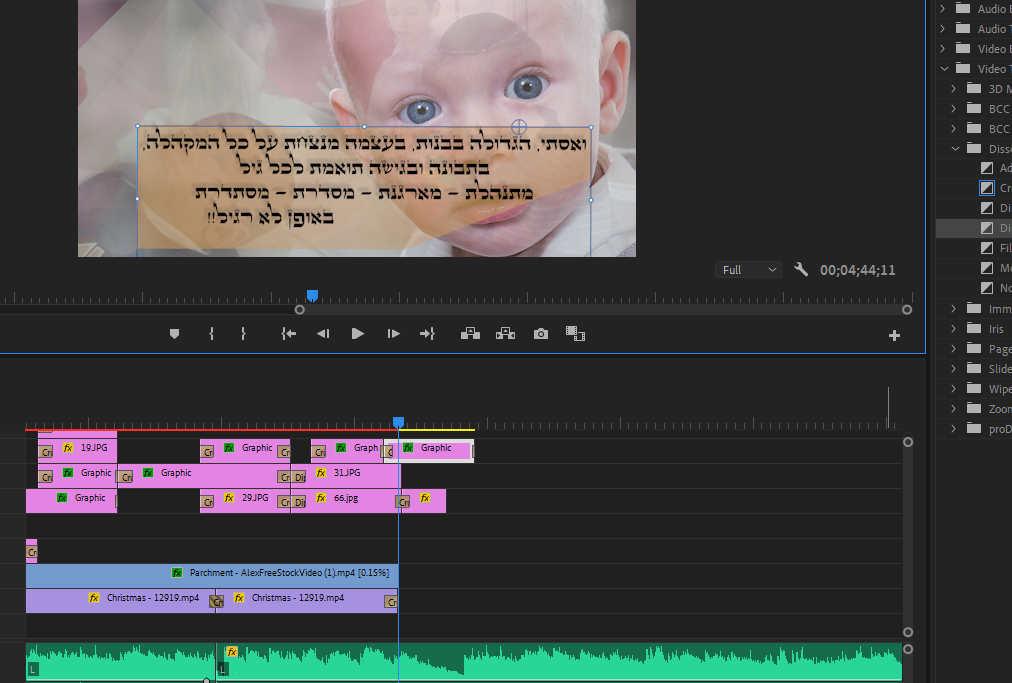Click the Cr transition between the Christmas clips
The width and height of the screenshot is (1012, 683).
click(217, 602)
